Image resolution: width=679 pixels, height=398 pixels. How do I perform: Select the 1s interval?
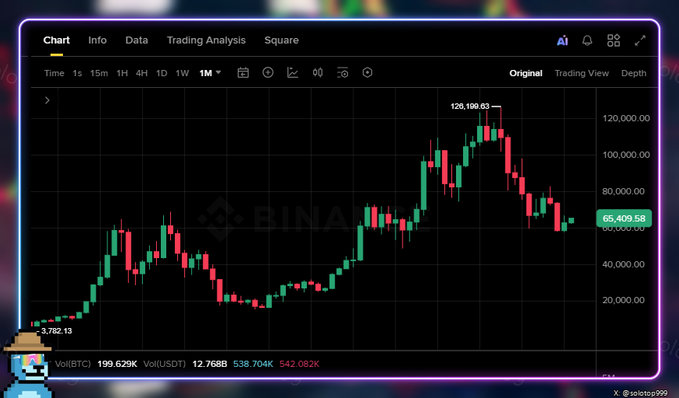point(77,73)
